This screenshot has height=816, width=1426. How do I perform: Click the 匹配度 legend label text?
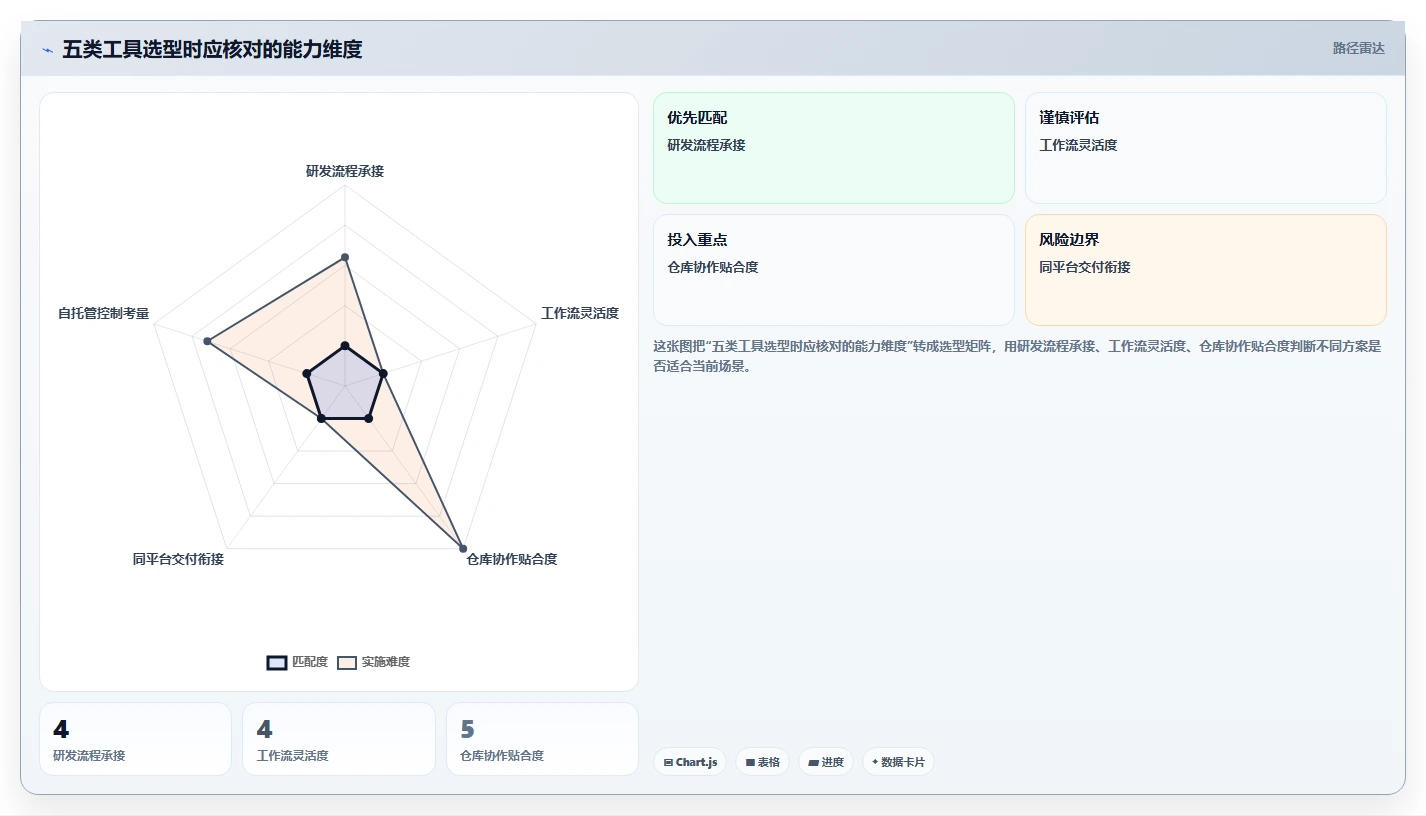(310, 662)
